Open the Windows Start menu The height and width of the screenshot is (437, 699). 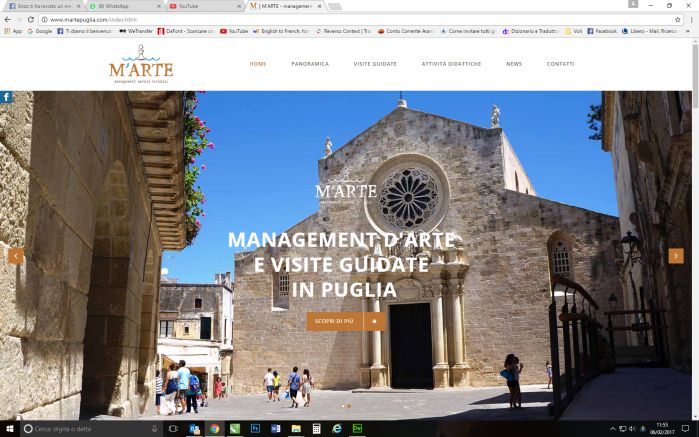[x=9, y=429]
